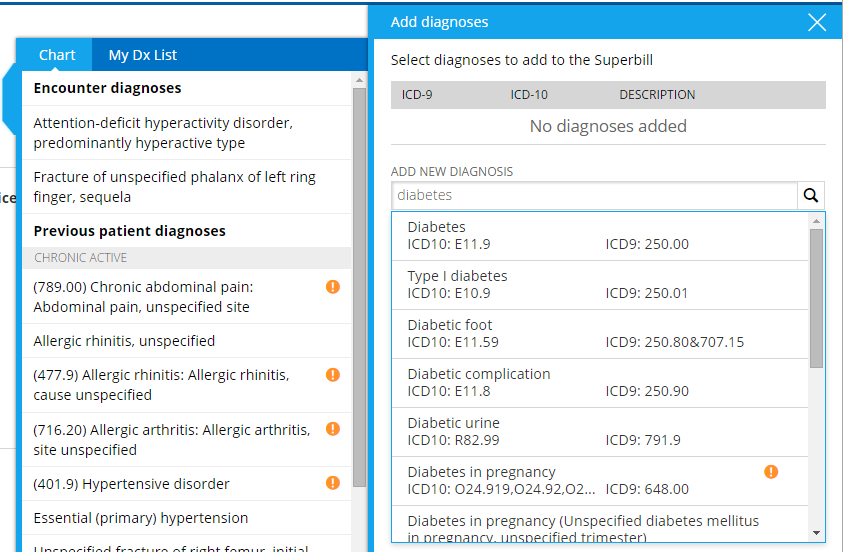This screenshot has height=552, width=844.
Task: Click warning icon beside Allergic arthritis
Action: pyautogui.click(x=333, y=429)
